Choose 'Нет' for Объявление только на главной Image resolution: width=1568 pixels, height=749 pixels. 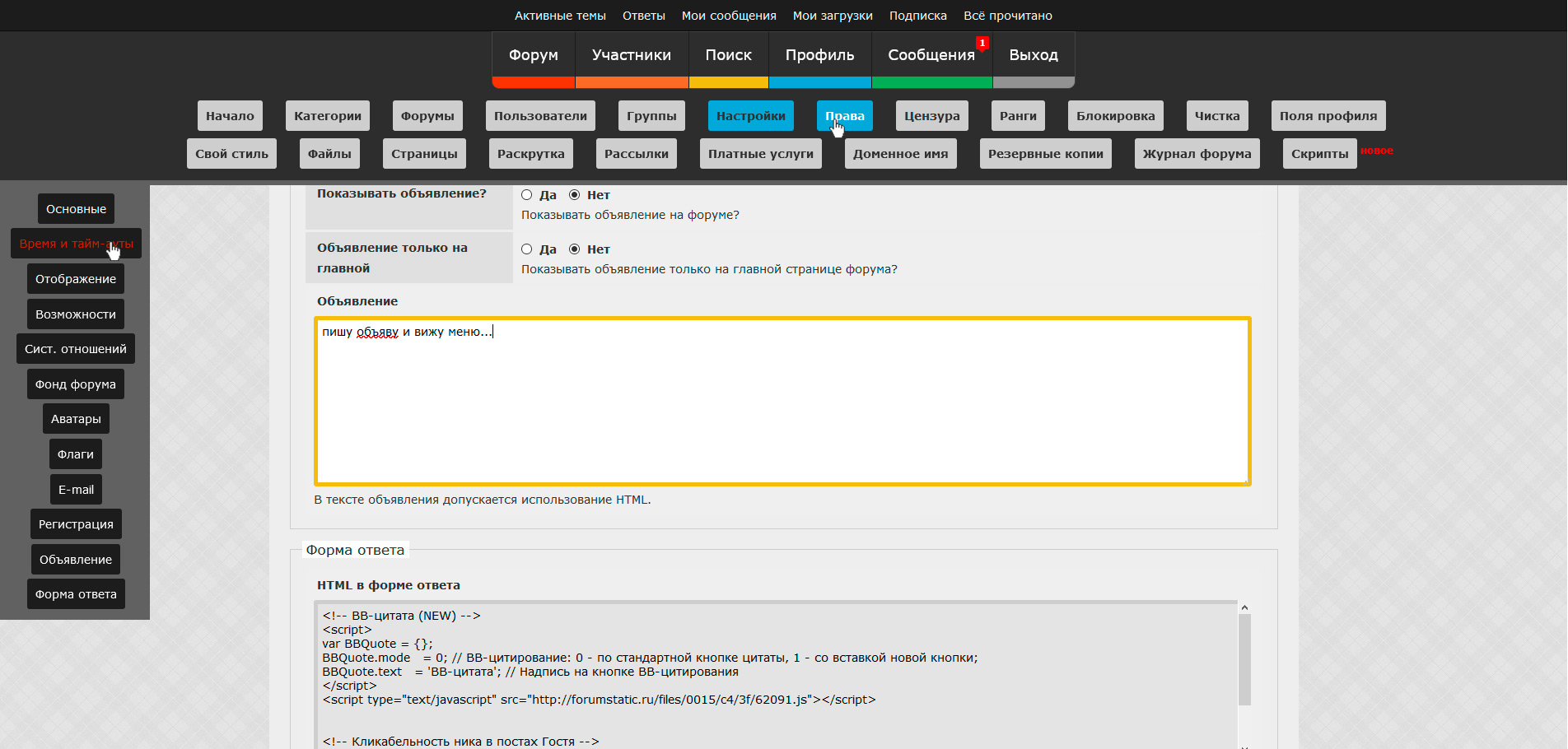click(575, 249)
